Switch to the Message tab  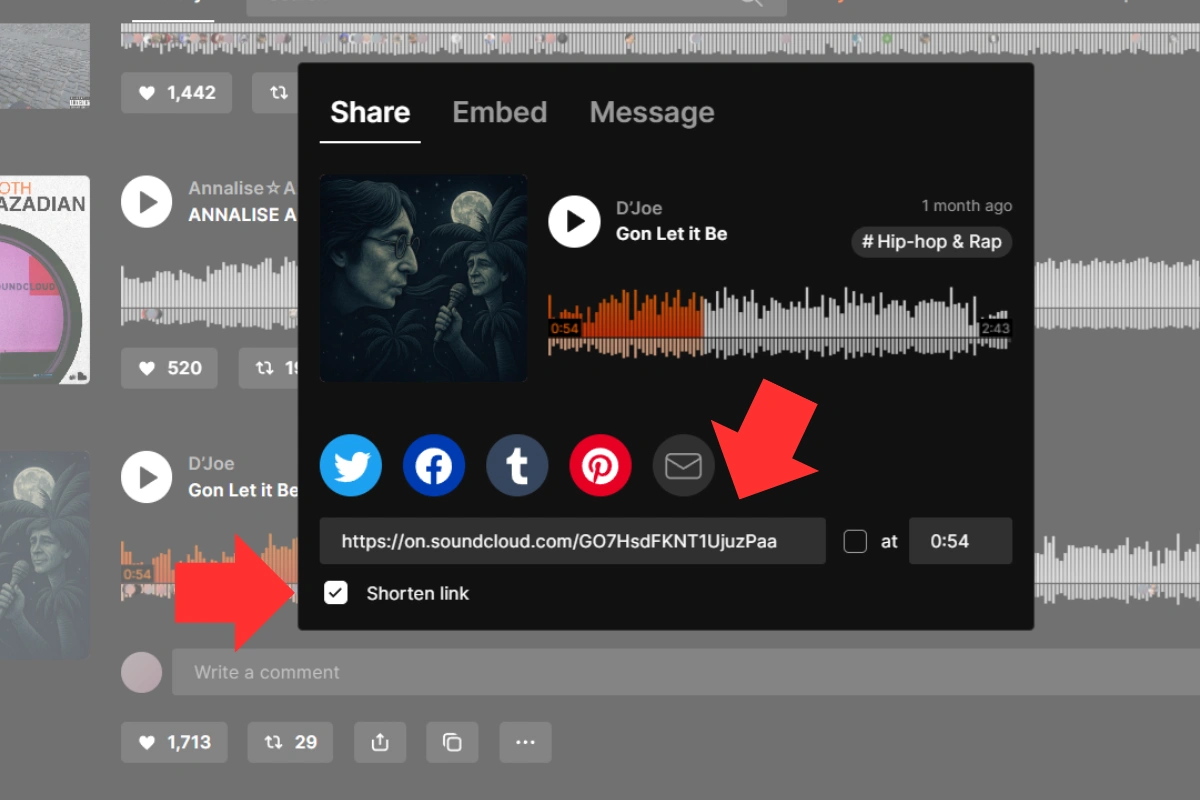(x=652, y=112)
